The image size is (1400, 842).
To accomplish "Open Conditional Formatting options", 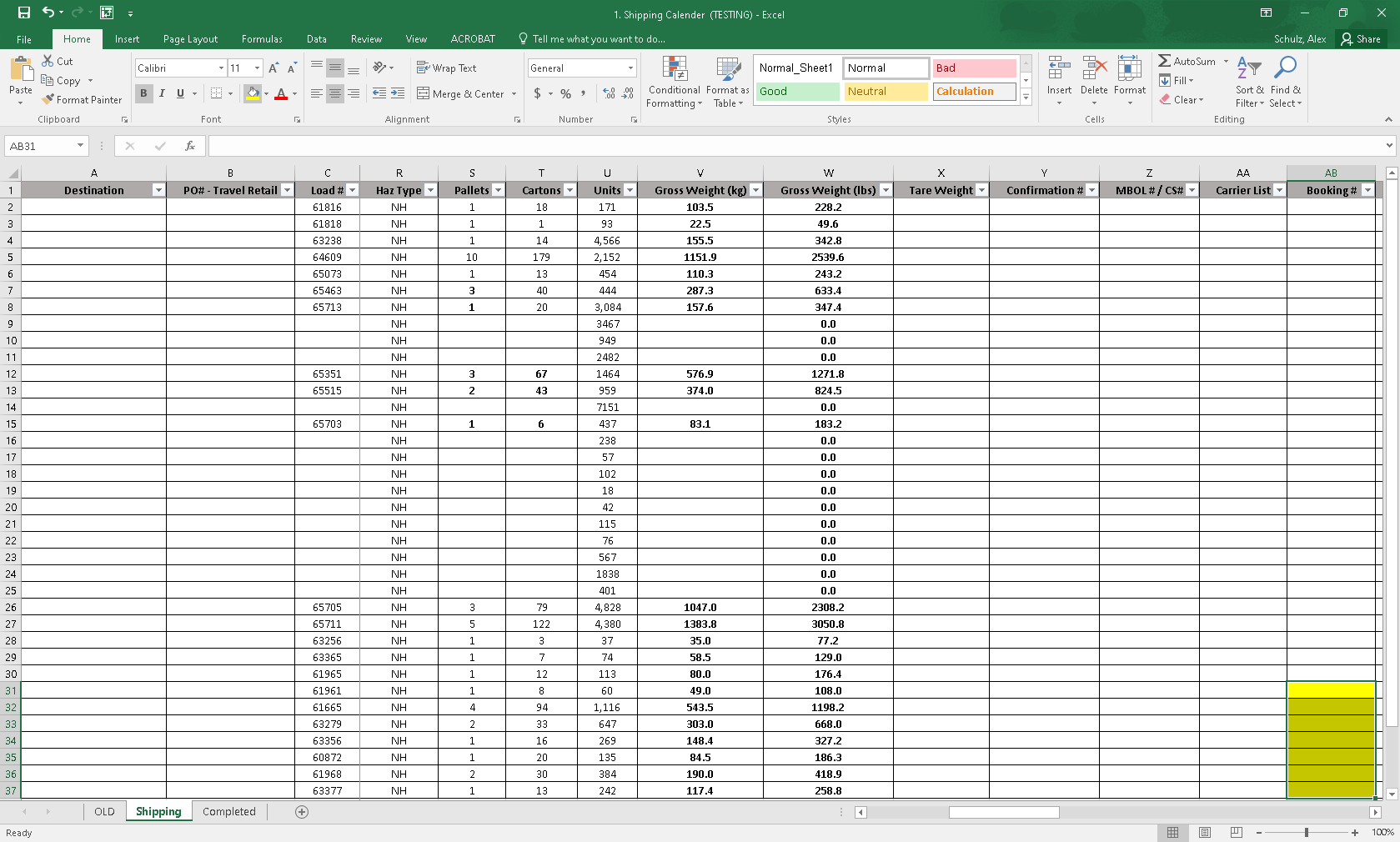I will [673, 81].
